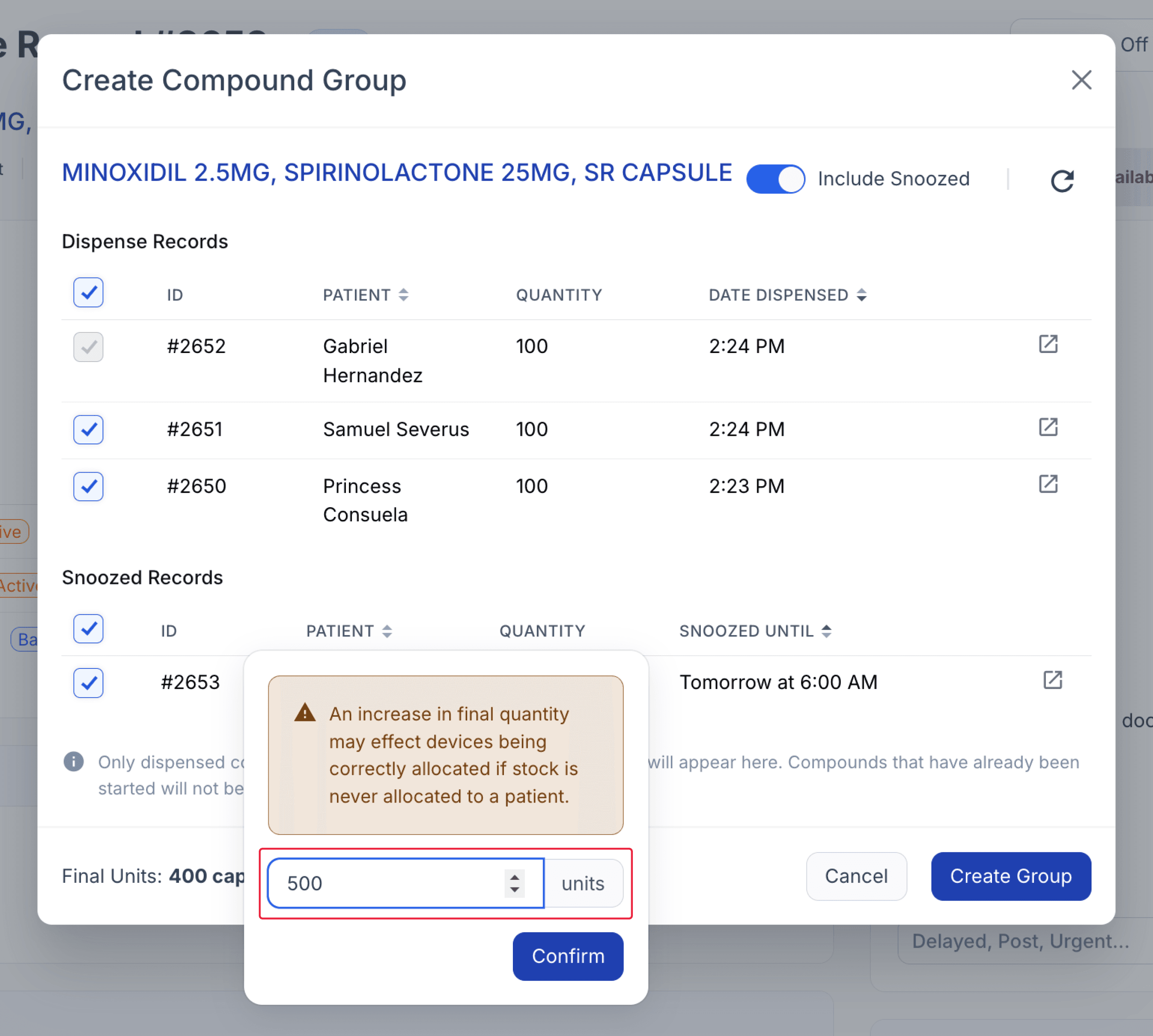Open record #2651 external link icon
The height and width of the screenshot is (1036, 1153).
[1048, 427]
